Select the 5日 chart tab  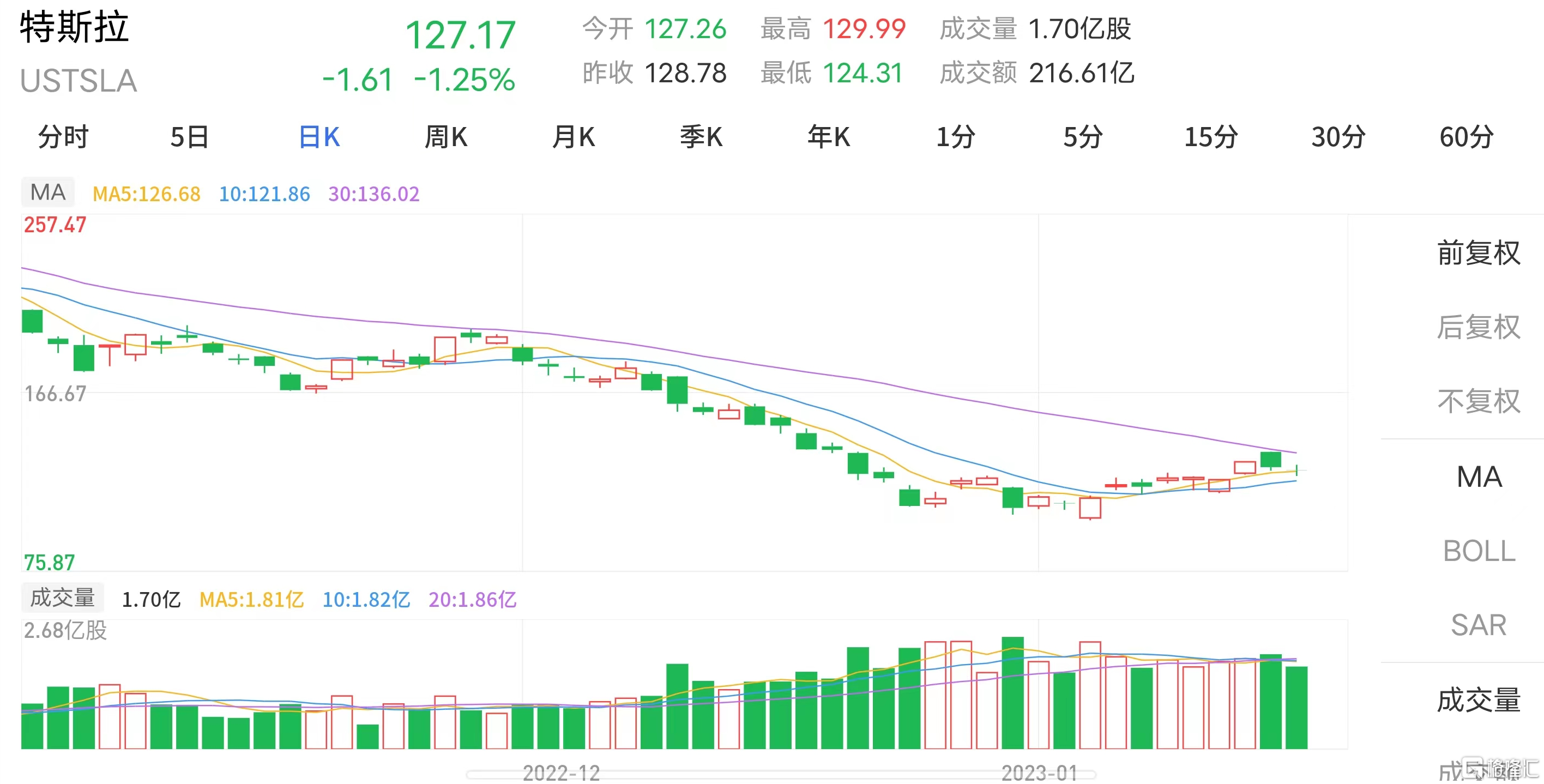(x=190, y=137)
